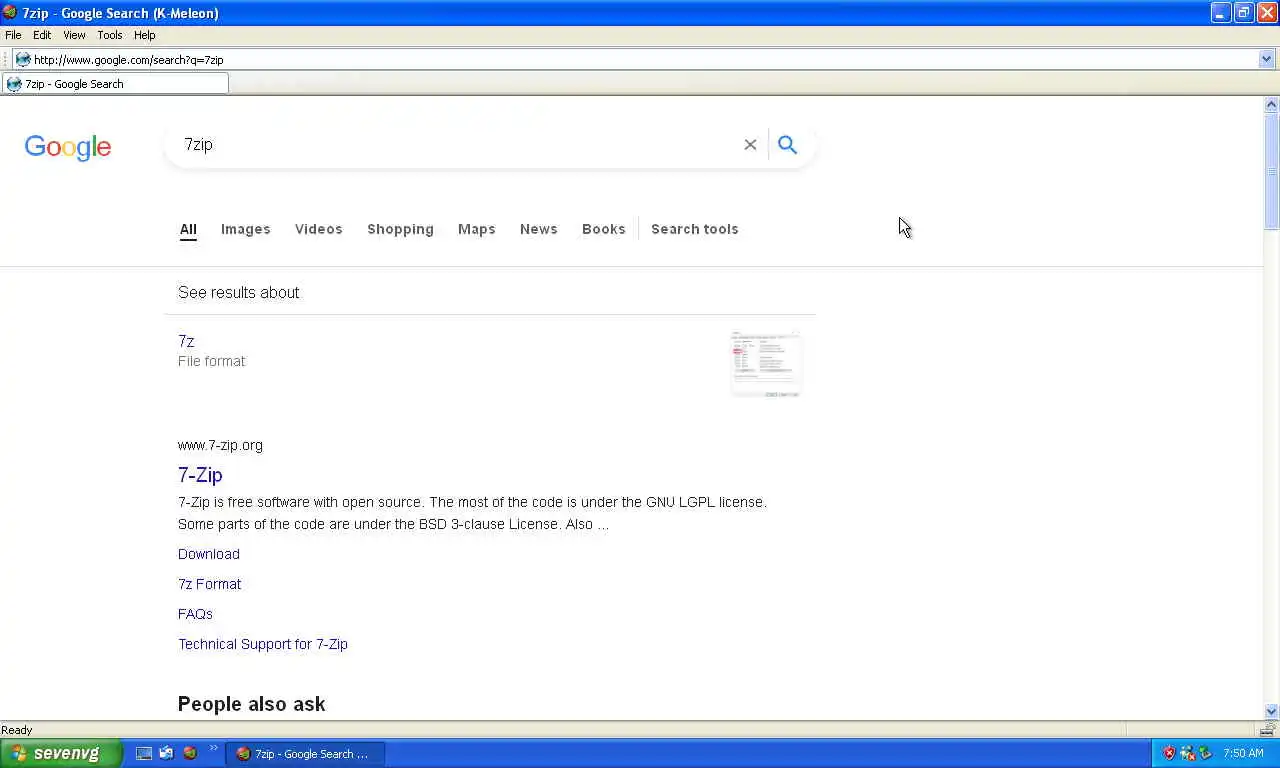Click the www.7-zip.org URL text
Screen dimensions: 1280x768
220,445
